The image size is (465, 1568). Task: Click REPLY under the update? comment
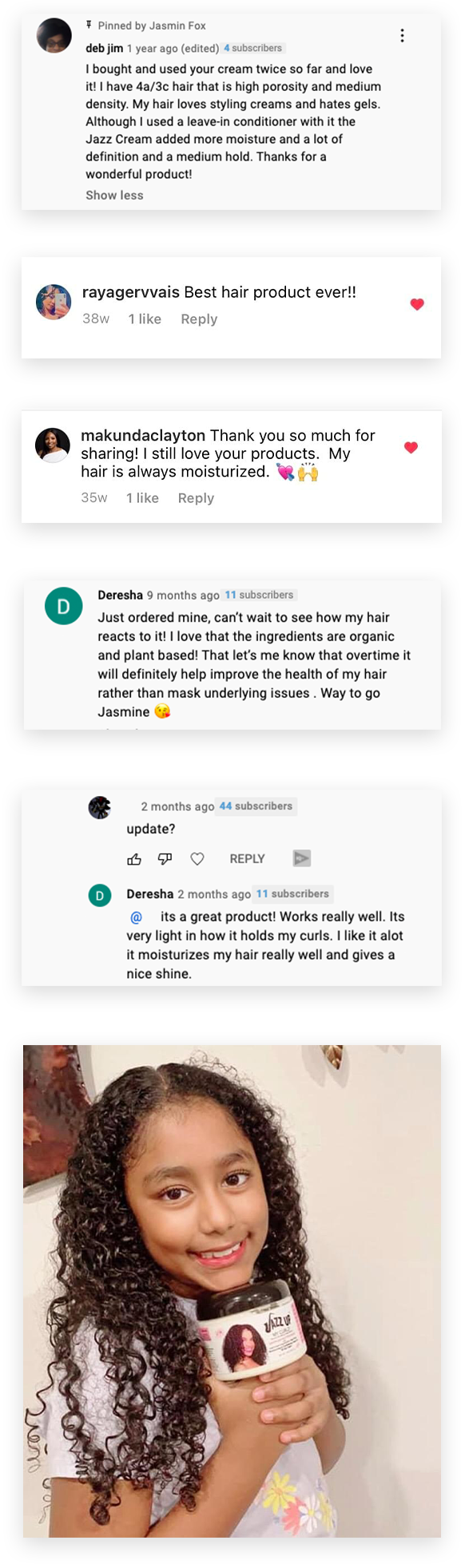click(x=247, y=859)
